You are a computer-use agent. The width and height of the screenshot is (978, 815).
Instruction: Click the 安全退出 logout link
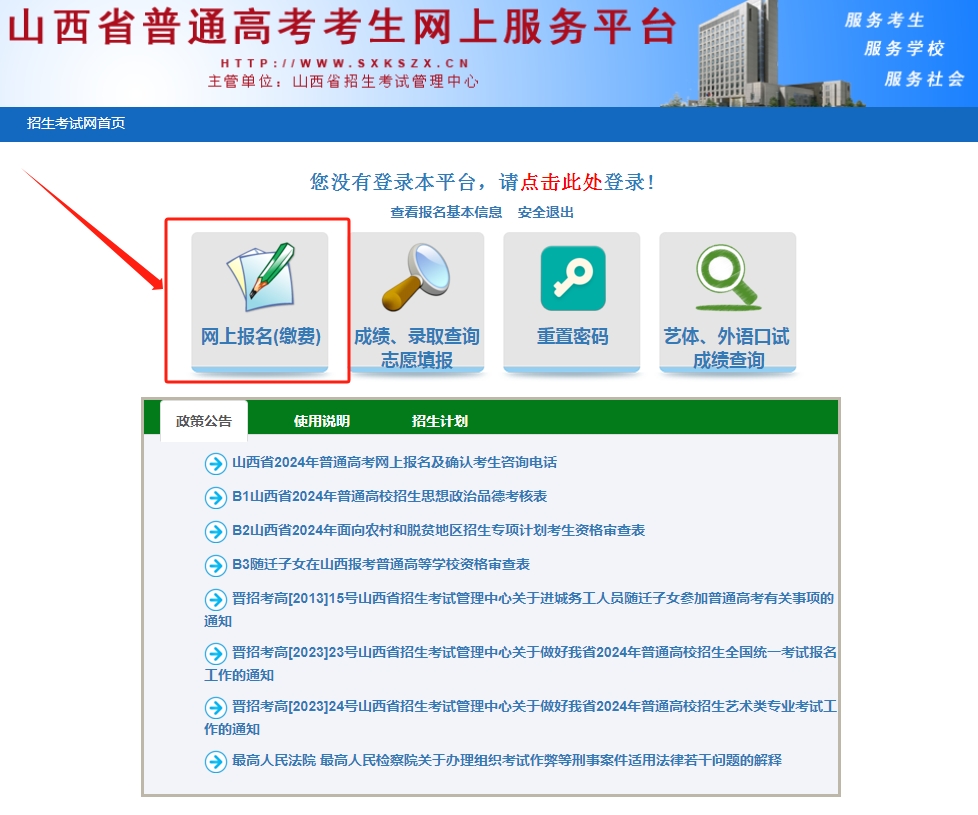[546, 212]
